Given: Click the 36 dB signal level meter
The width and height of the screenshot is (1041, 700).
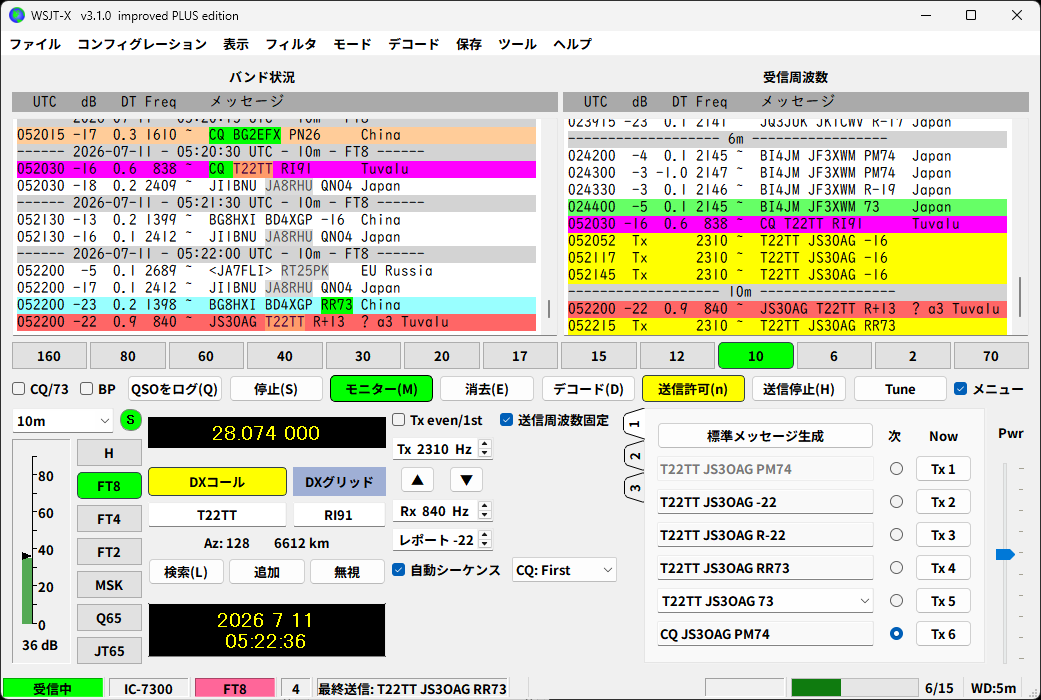Looking at the screenshot, I should [40, 550].
